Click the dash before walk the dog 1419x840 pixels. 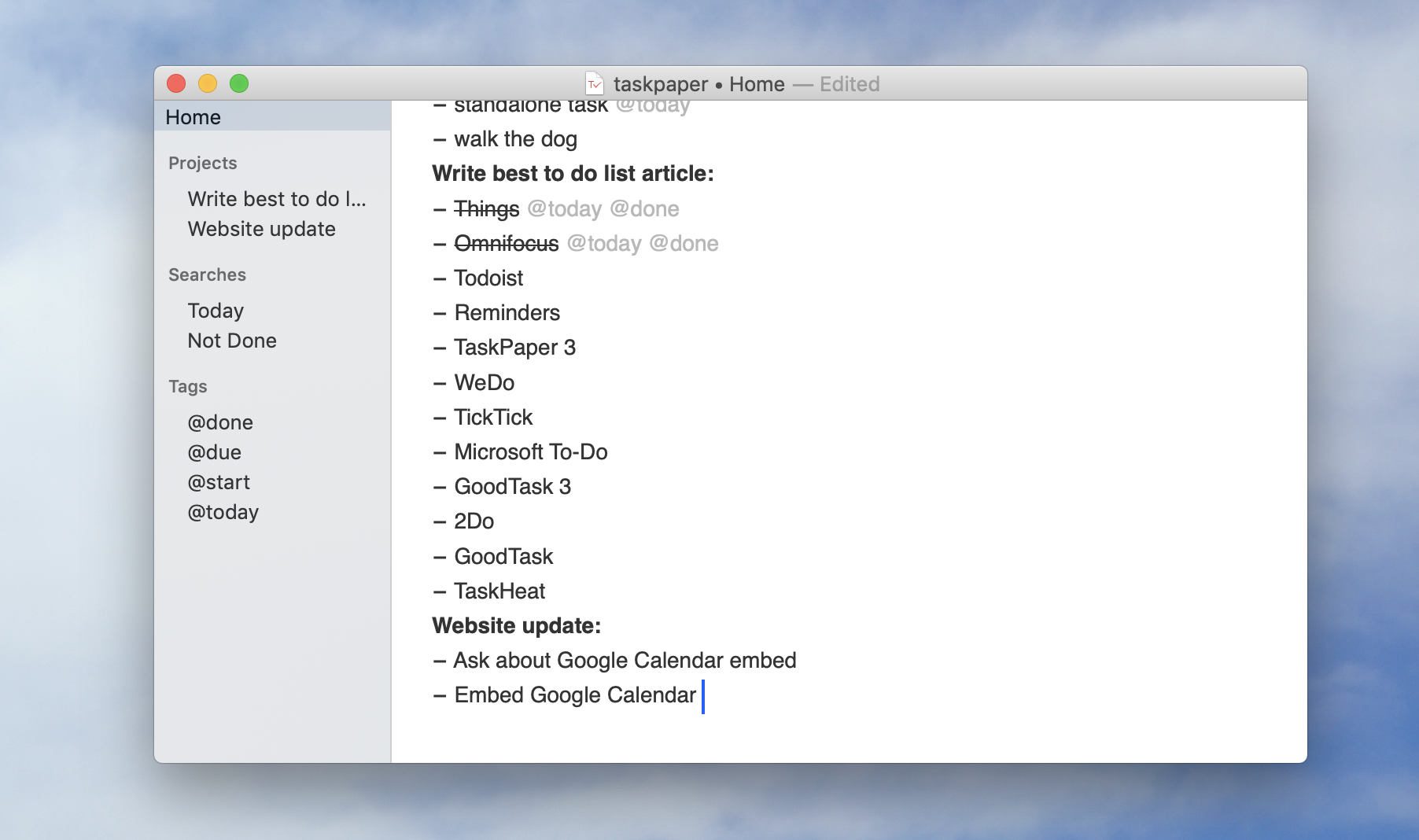point(440,140)
